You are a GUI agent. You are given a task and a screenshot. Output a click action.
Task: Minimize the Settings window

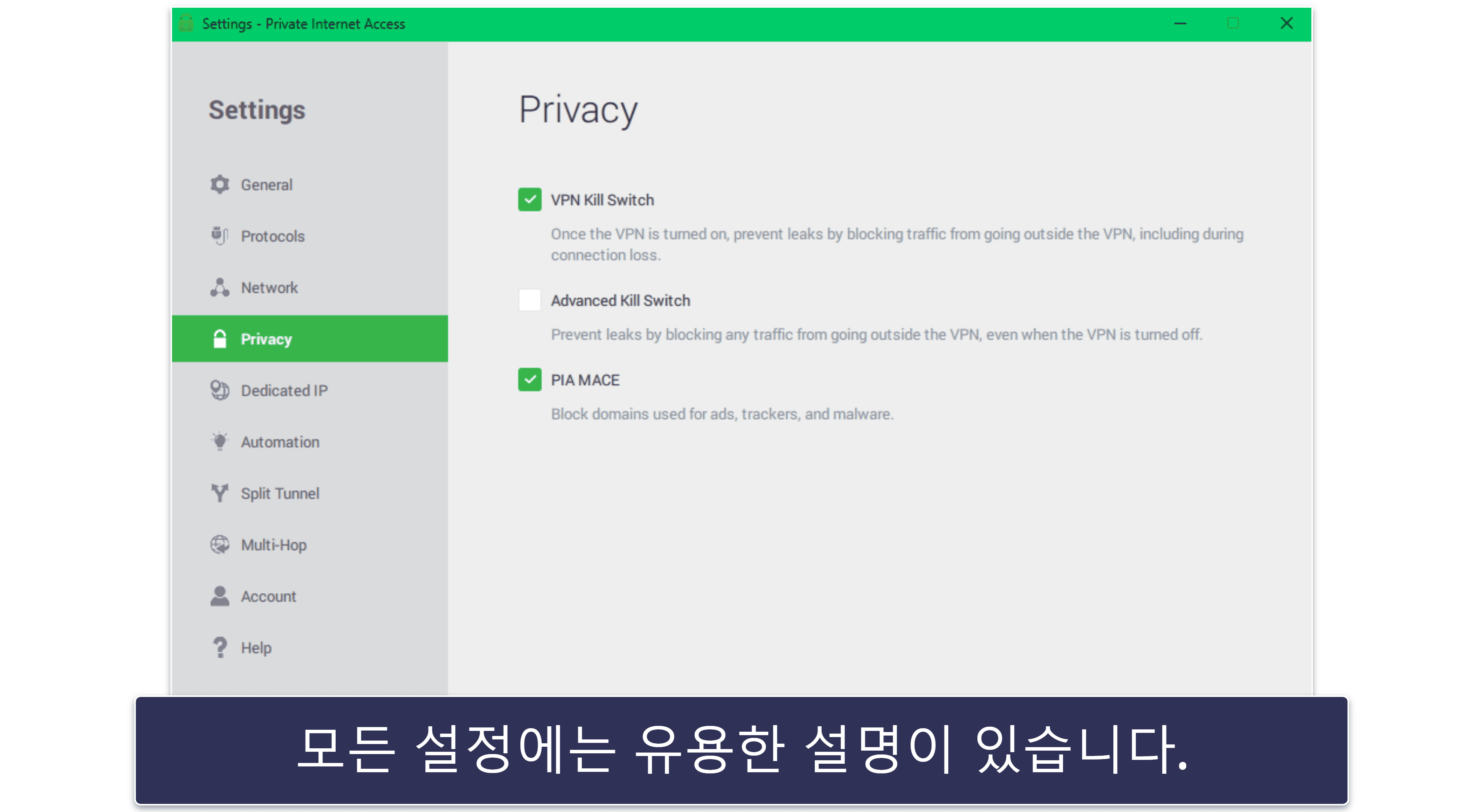[x=1180, y=24]
